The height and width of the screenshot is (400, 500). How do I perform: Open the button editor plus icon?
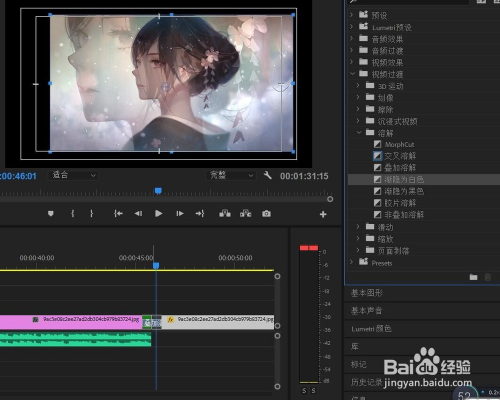coord(323,214)
